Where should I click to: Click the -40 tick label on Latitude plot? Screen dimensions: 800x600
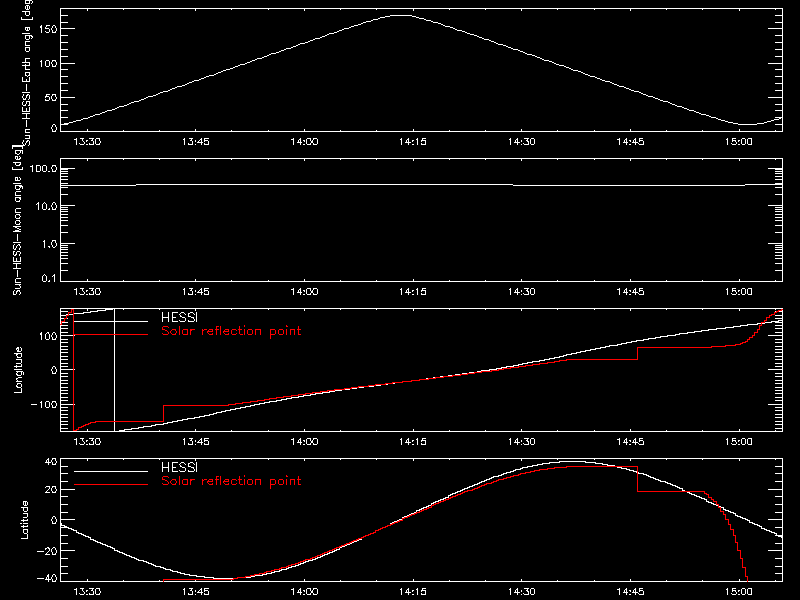pyautogui.click(x=47, y=579)
